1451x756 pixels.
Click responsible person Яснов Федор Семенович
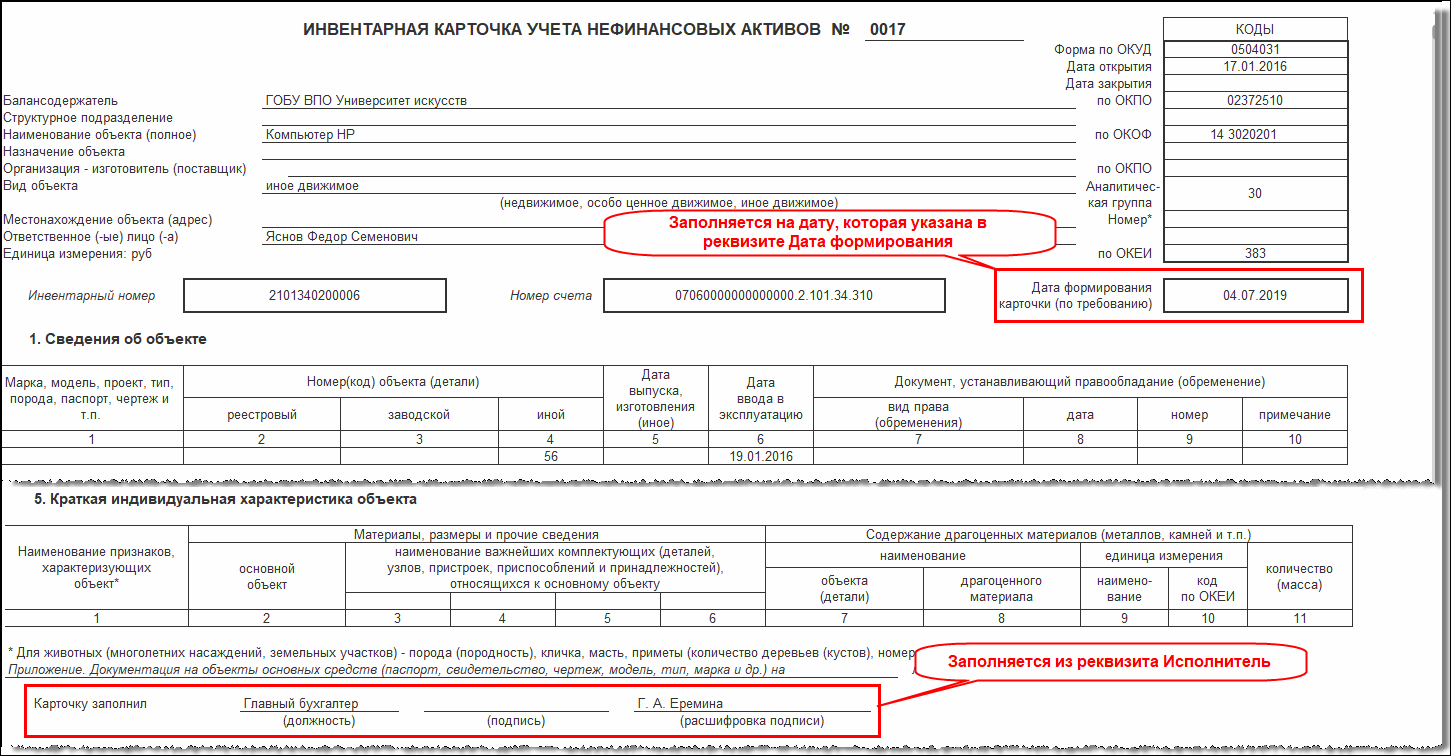coord(341,237)
